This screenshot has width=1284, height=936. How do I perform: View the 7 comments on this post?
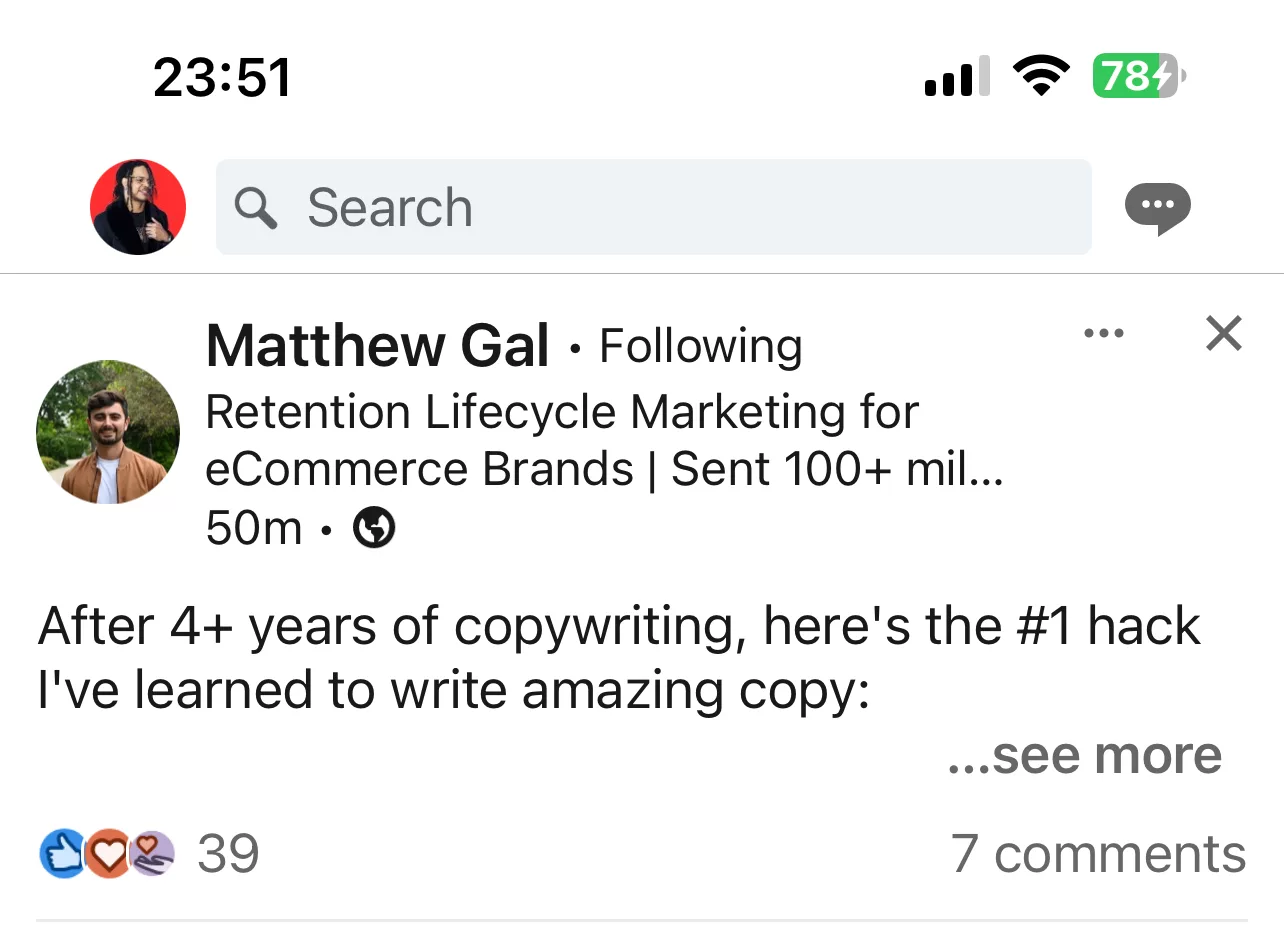pyautogui.click(x=1099, y=853)
